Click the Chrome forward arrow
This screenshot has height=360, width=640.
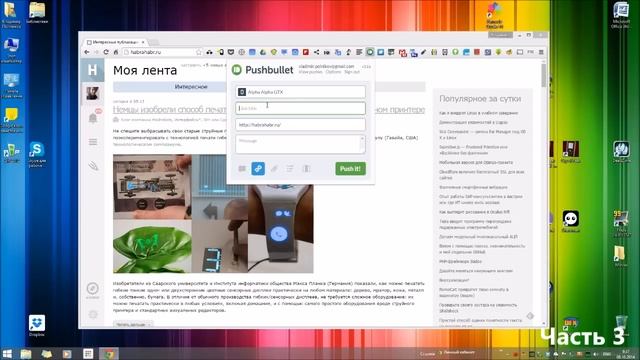click(x=96, y=52)
